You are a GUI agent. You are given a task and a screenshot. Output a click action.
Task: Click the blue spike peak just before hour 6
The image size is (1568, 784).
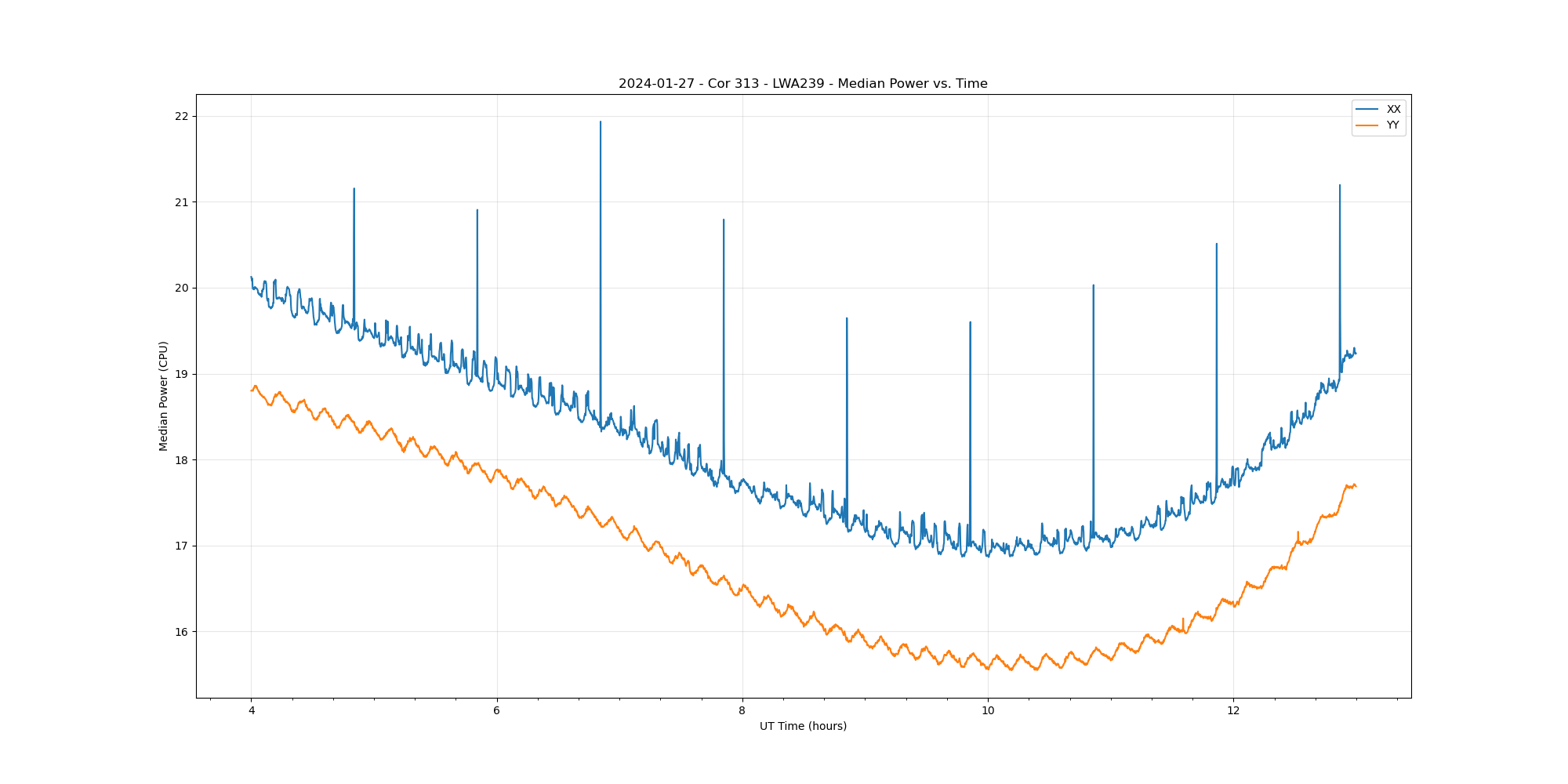pyautogui.click(x=477, y=210)
